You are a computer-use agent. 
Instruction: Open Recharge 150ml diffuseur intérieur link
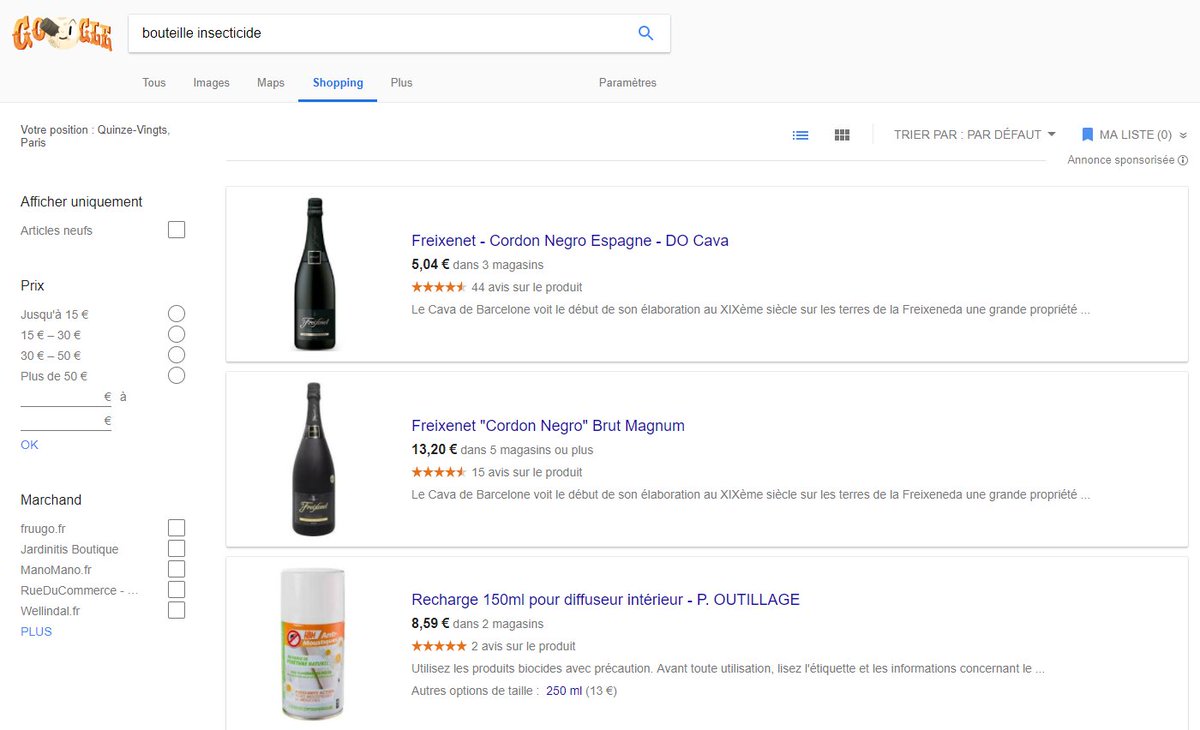pyautogui.click(x=605, y=600)
